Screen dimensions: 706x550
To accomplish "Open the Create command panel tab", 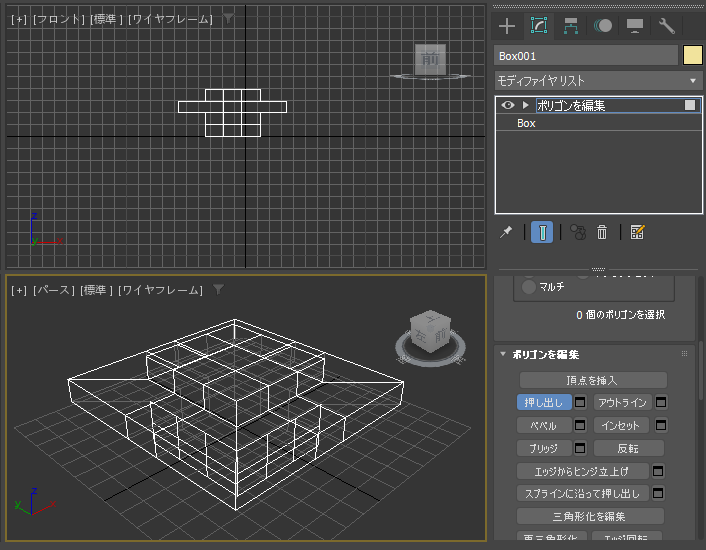I will (x=507, y=26).
